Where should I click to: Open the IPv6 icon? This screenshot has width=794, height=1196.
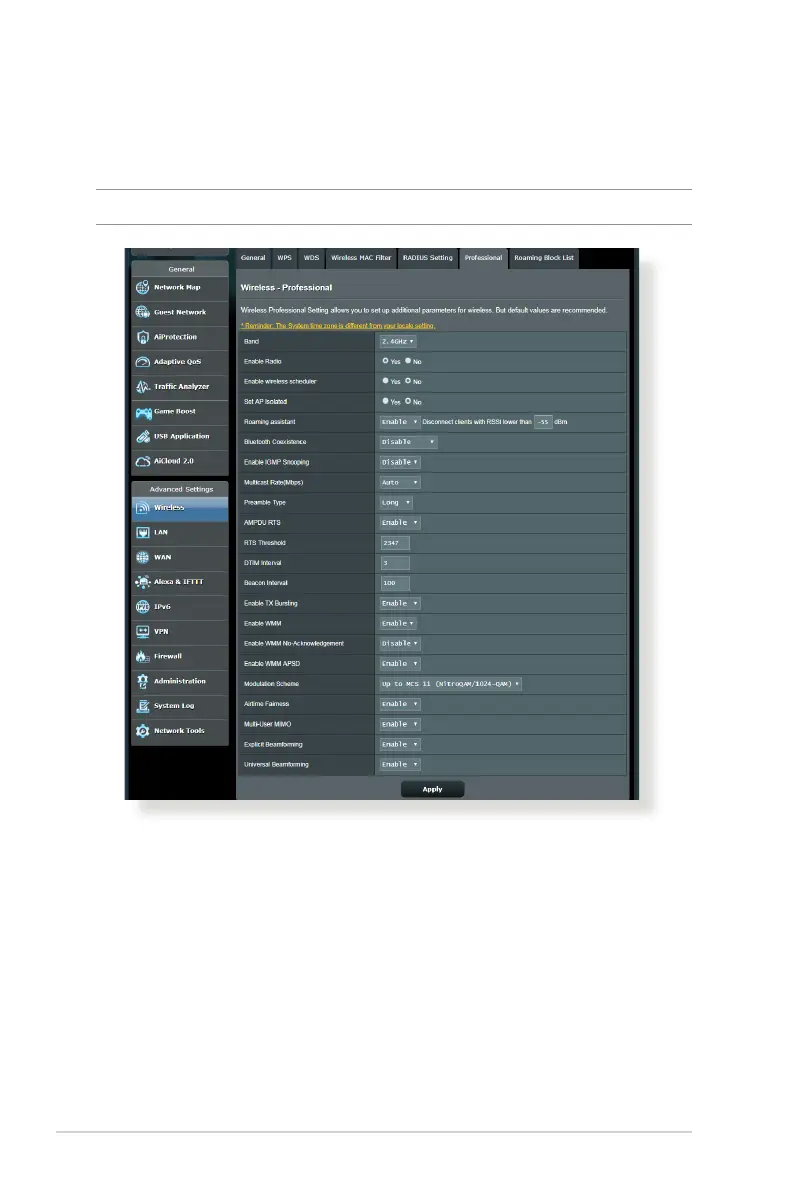[x=143, y=607]
